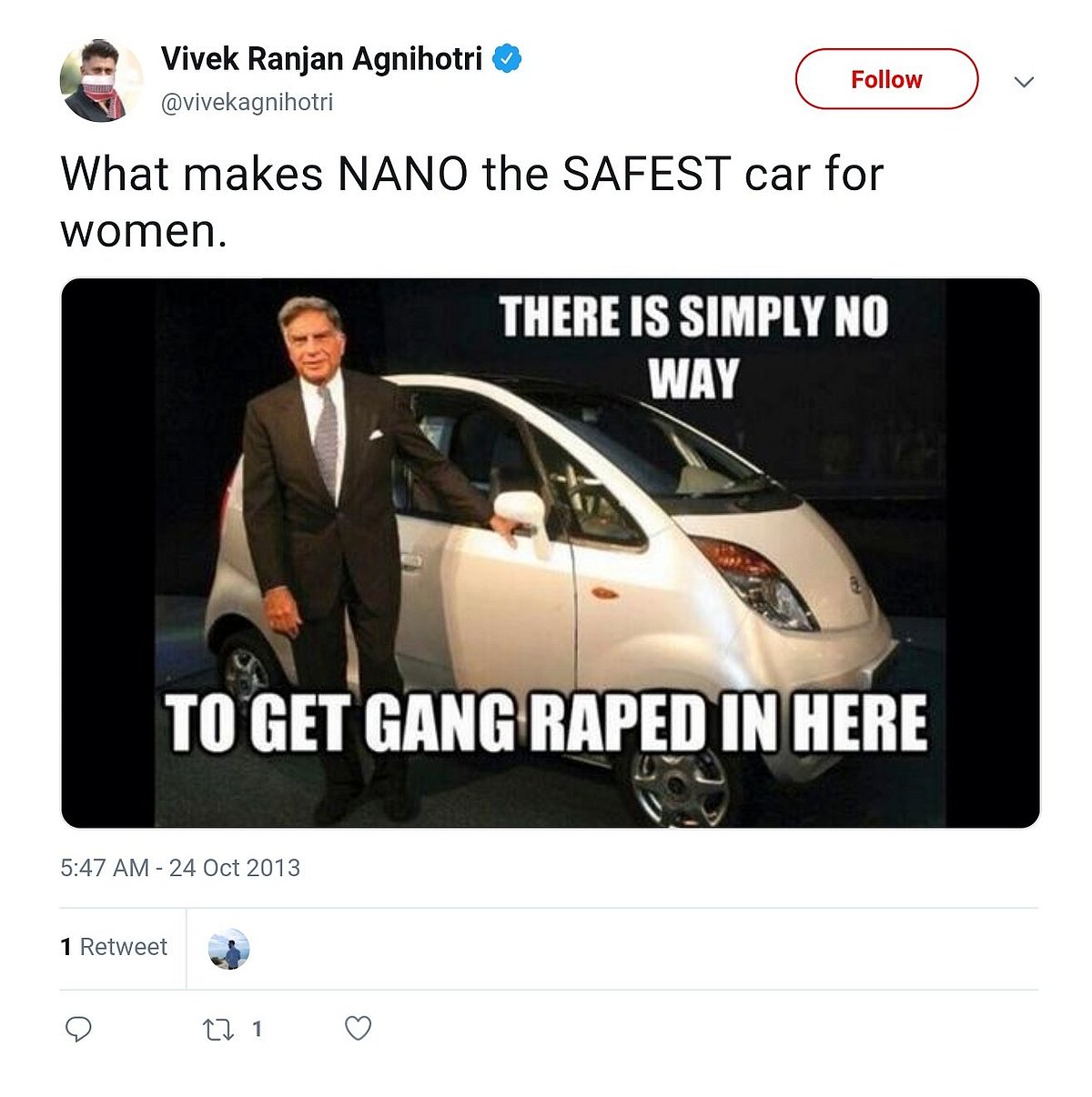Click the word SAFEST in the tweet text
This screenshot has width=1092, height=1097.
click(646, 174)
